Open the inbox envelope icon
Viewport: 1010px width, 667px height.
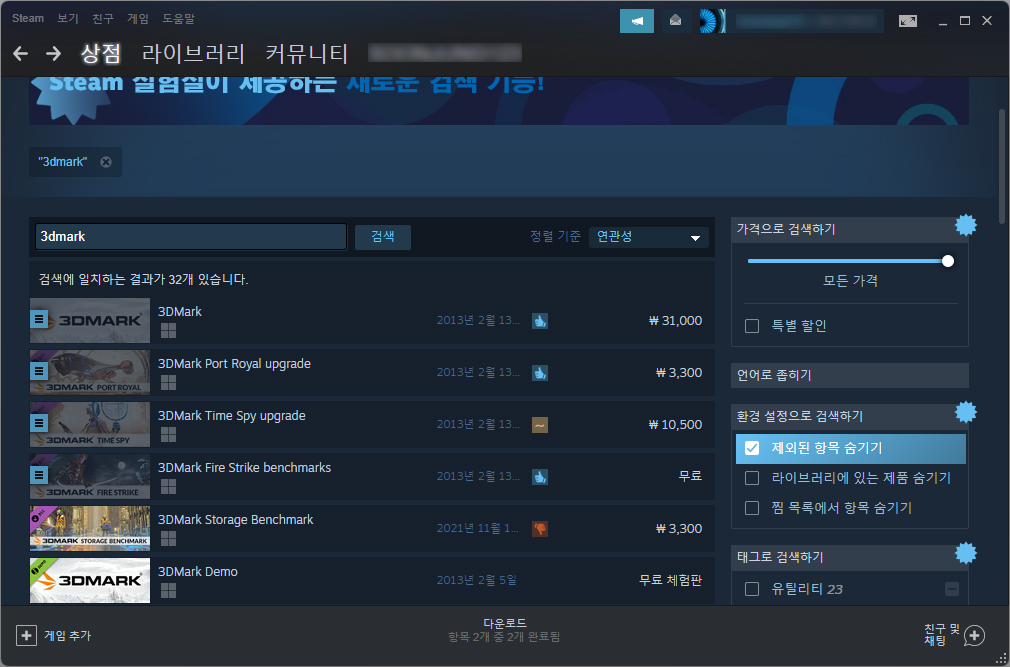675,21
